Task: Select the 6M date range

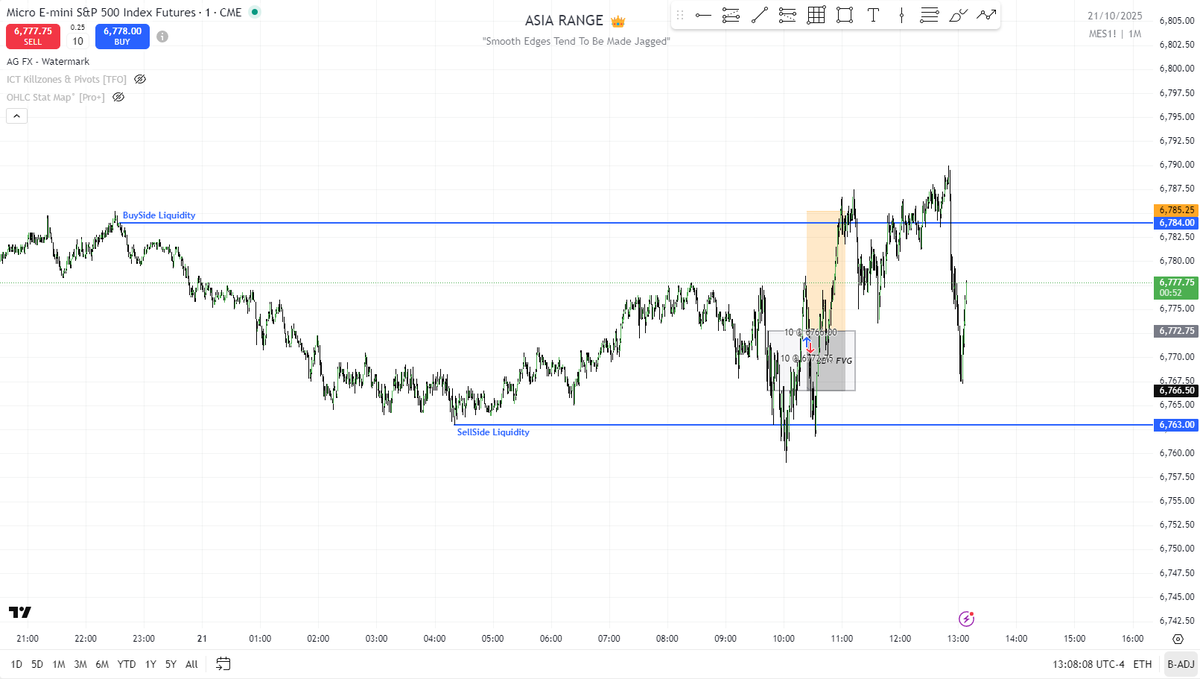Action: pos(102,663)
